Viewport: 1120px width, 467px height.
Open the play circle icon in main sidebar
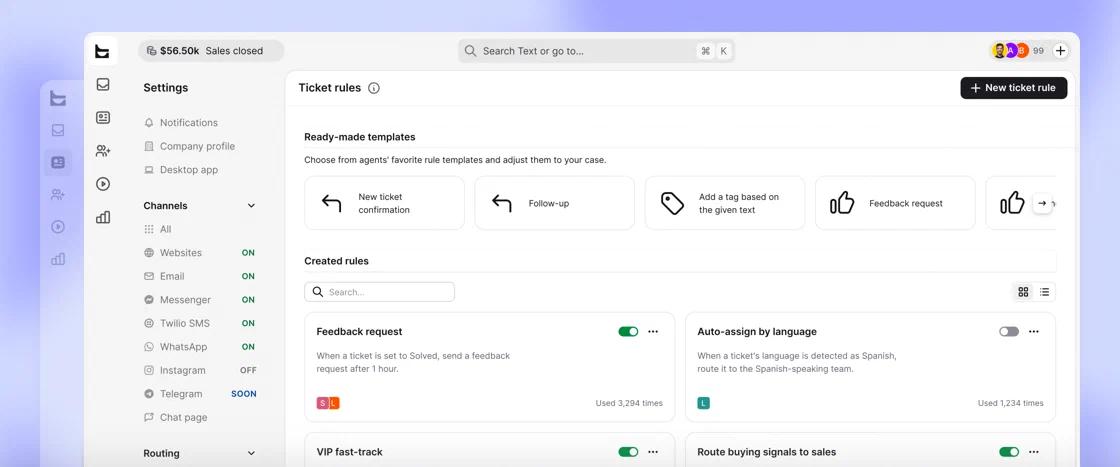click(x=103, y=184)
